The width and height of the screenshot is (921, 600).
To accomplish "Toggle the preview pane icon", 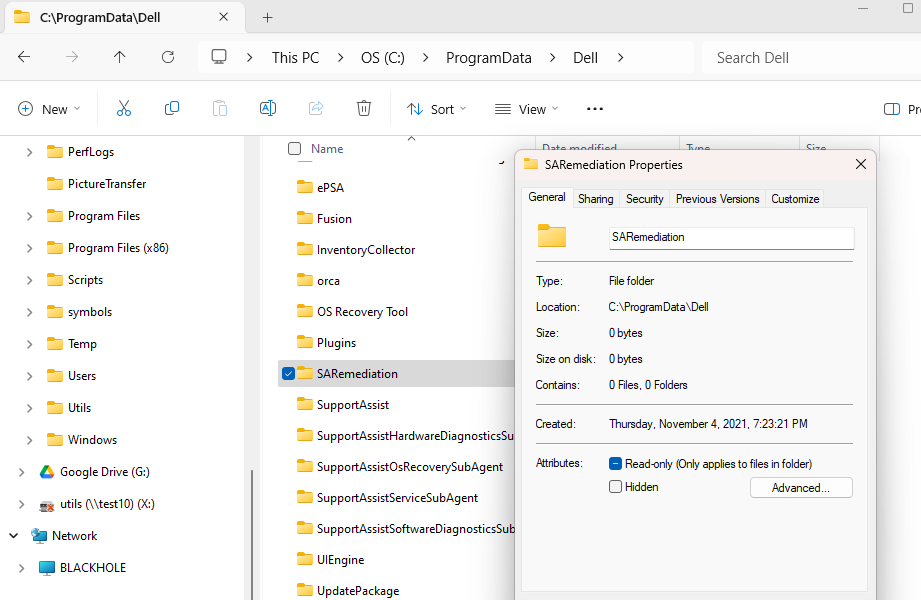I will pos(892,109).
